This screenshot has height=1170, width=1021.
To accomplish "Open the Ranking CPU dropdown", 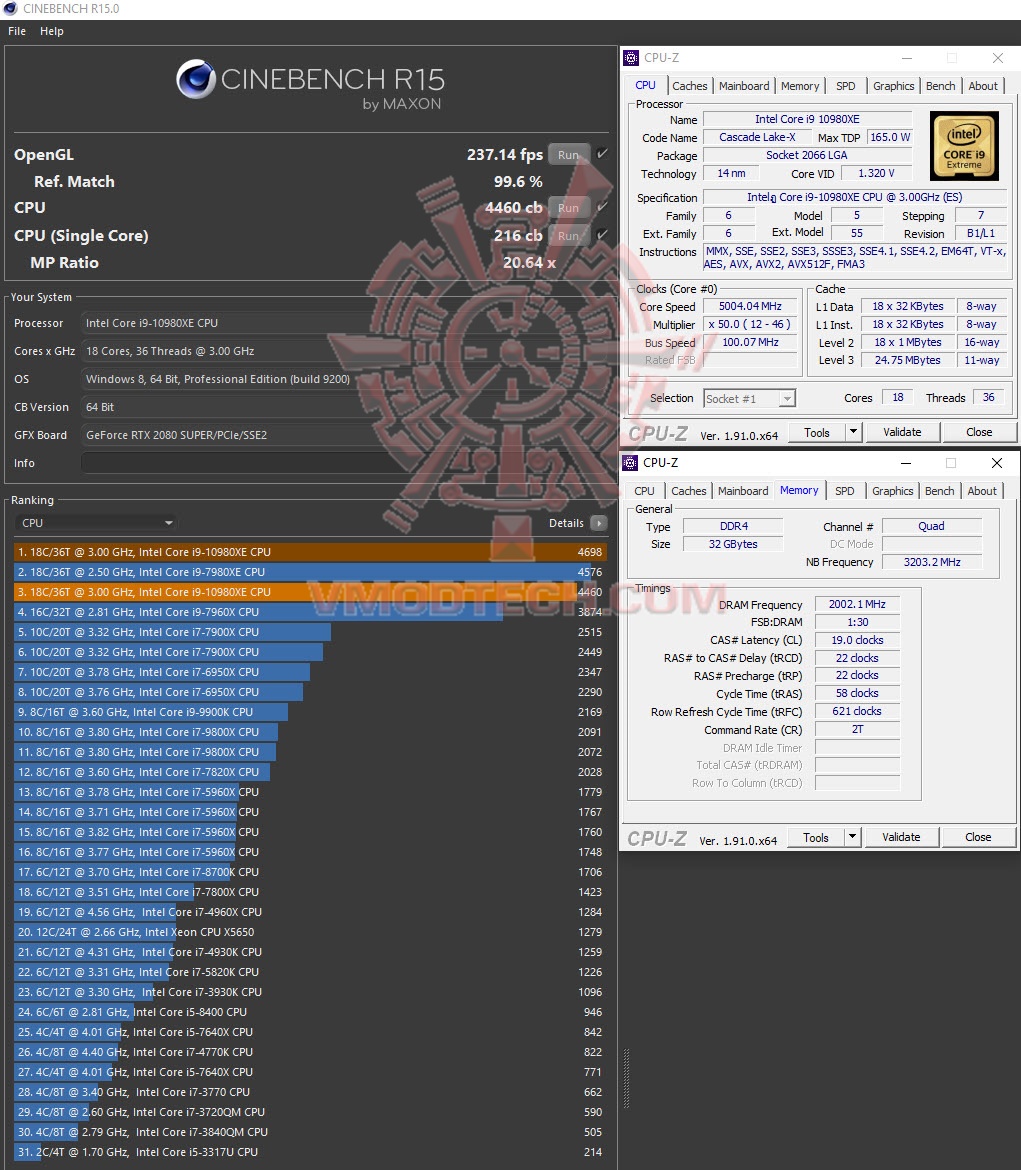I will 95,523.
